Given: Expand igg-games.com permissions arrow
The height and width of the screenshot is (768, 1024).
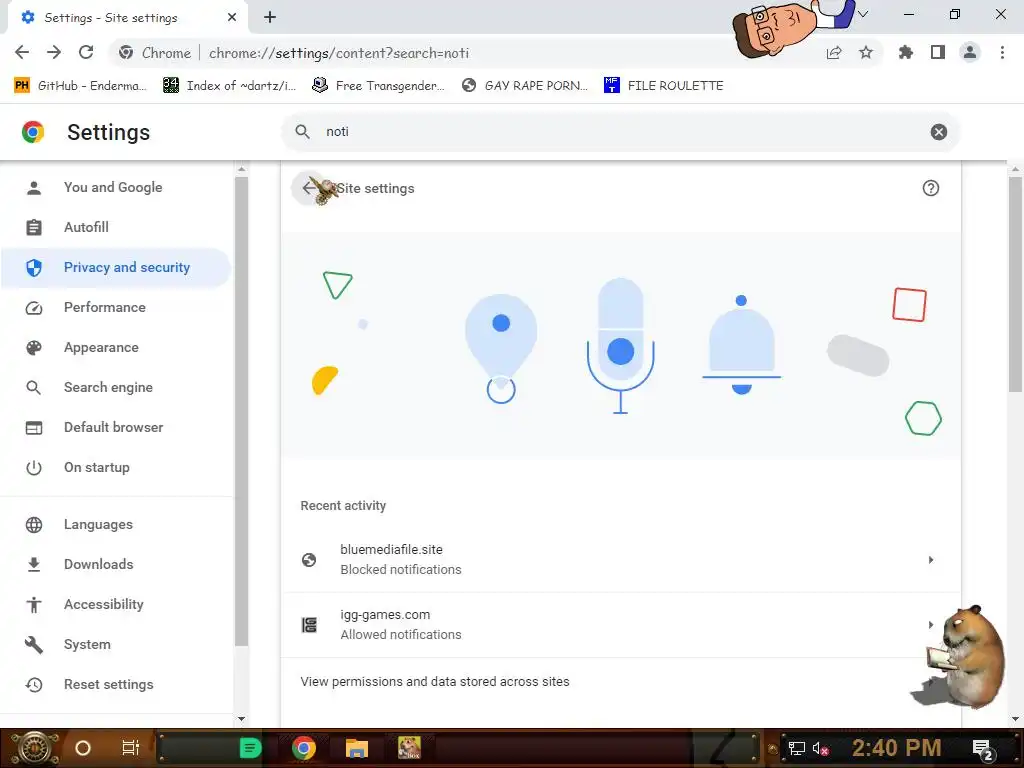Looking at the screenshot, I should [931, 625].
